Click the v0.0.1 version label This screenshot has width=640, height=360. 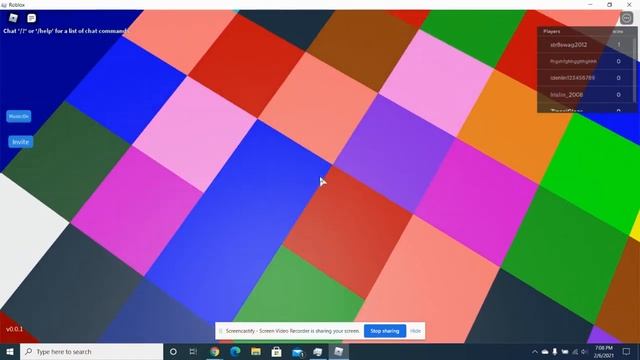[x=14, y=329]
